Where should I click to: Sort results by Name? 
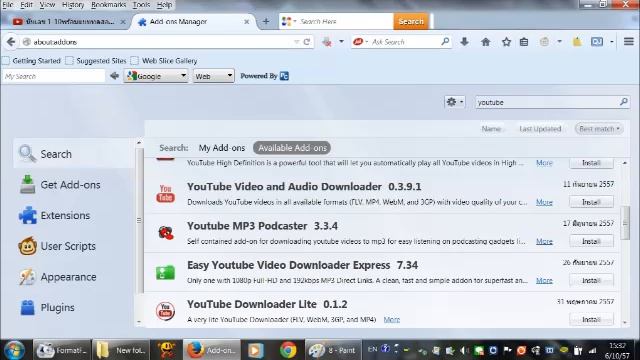tap(491, 129)
